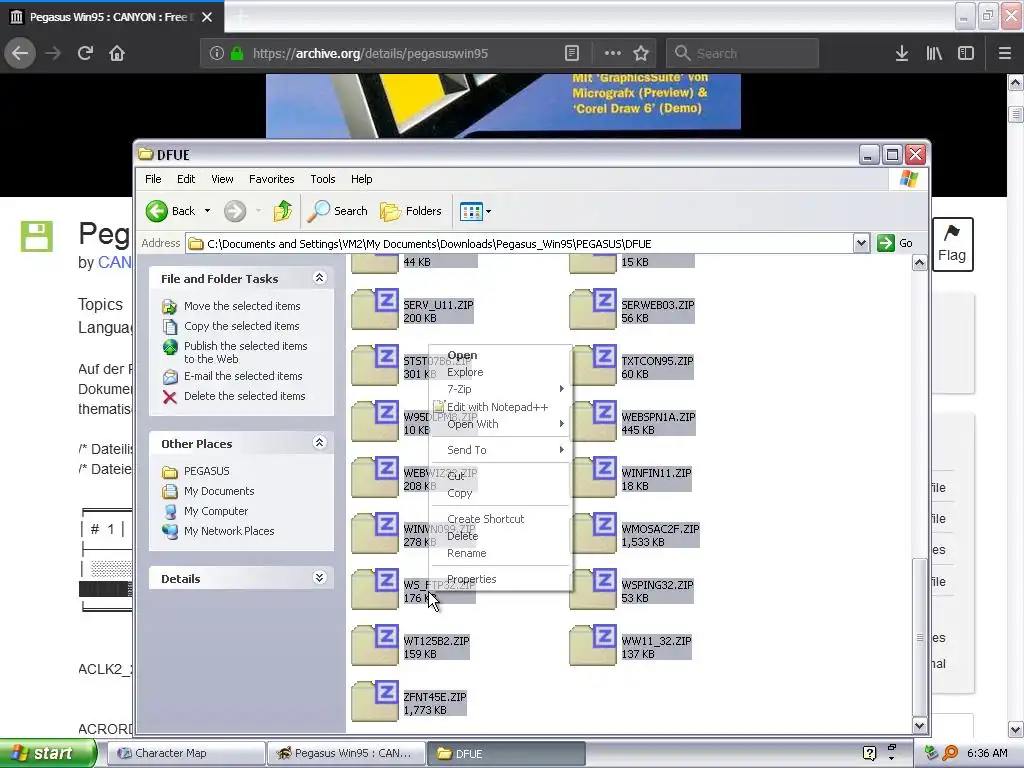Expand the Details panel

[x=319, y=578]
